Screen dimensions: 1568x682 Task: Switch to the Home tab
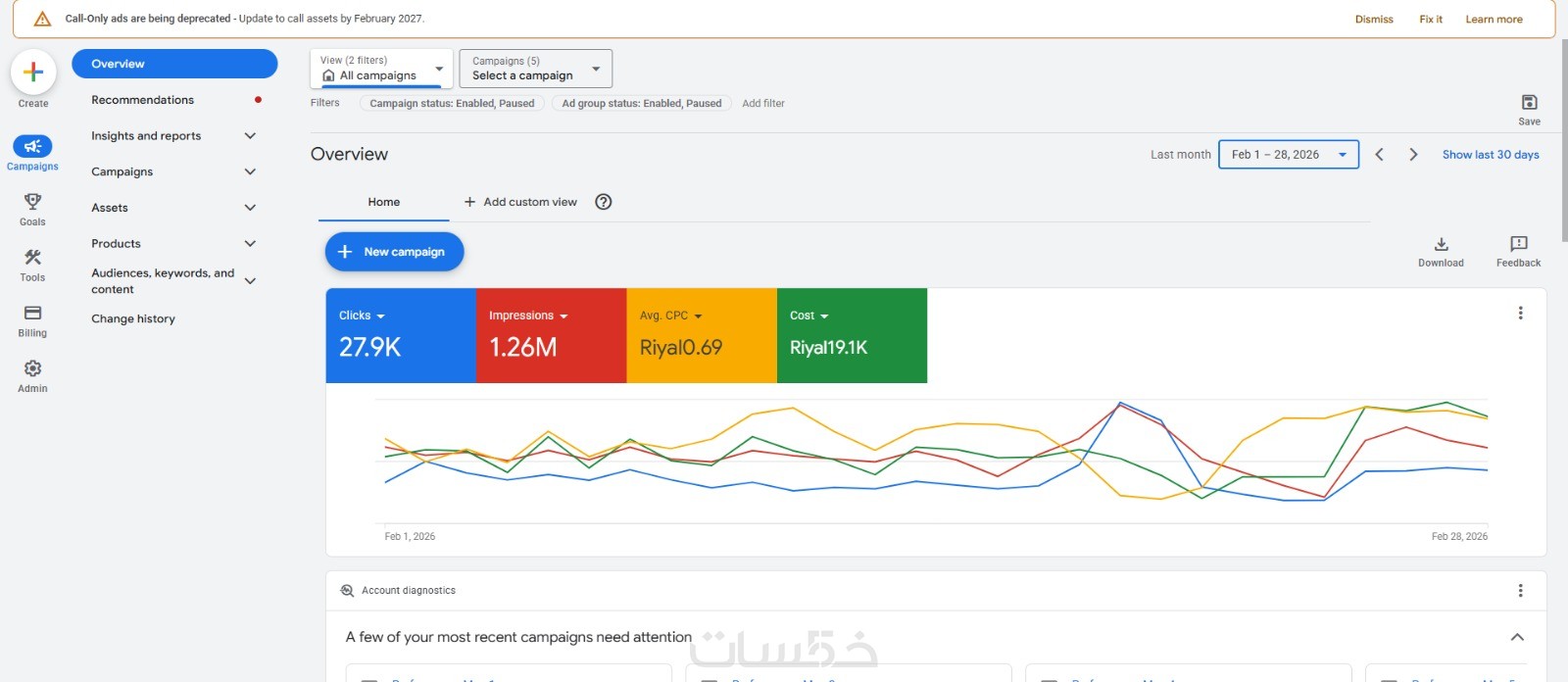(384, 202)
